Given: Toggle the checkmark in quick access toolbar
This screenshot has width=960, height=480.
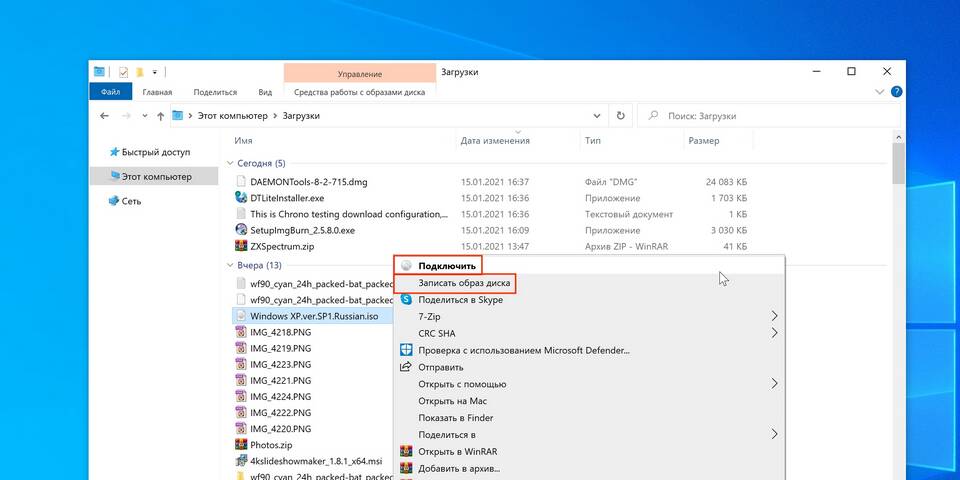Looking at the screenshot, I should [123, 72].
